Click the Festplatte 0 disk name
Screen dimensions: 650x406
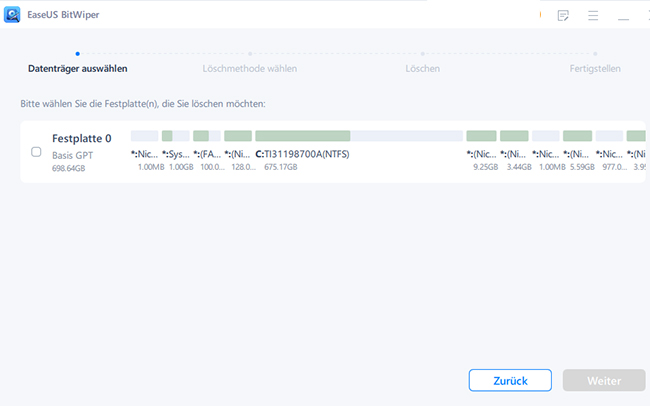pyautogui.click(x=82, y=138)
